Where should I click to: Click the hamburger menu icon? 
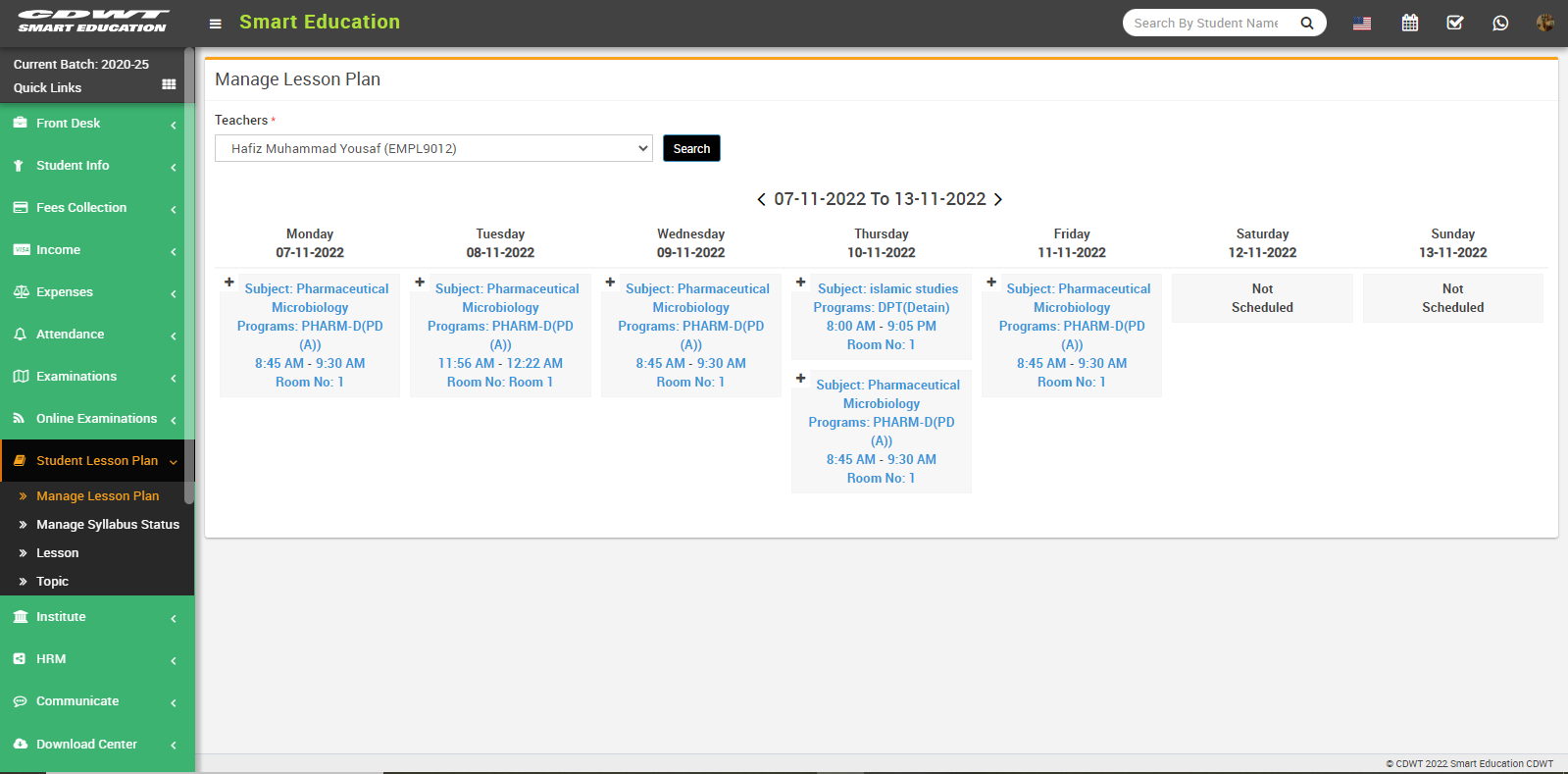pyautogui.click(x=216, y=24)
